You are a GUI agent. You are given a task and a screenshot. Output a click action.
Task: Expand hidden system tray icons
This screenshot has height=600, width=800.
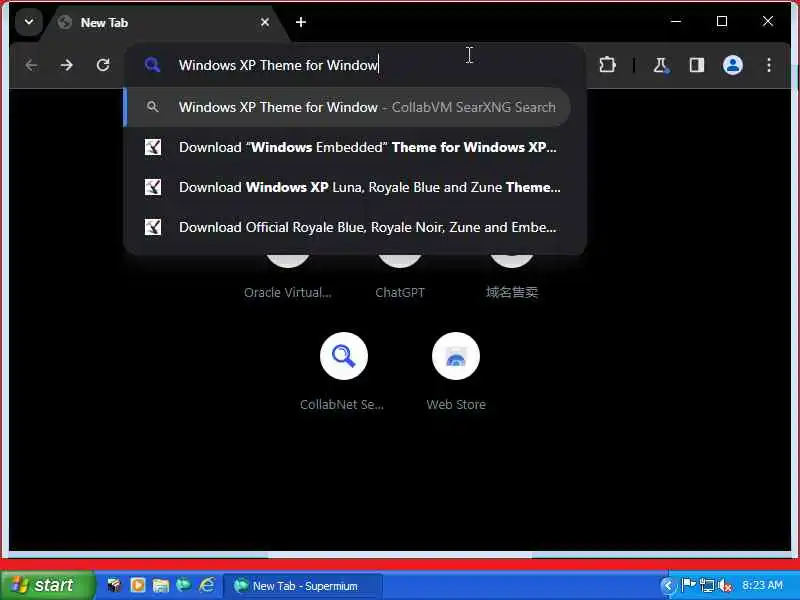(x=667, y=586)
